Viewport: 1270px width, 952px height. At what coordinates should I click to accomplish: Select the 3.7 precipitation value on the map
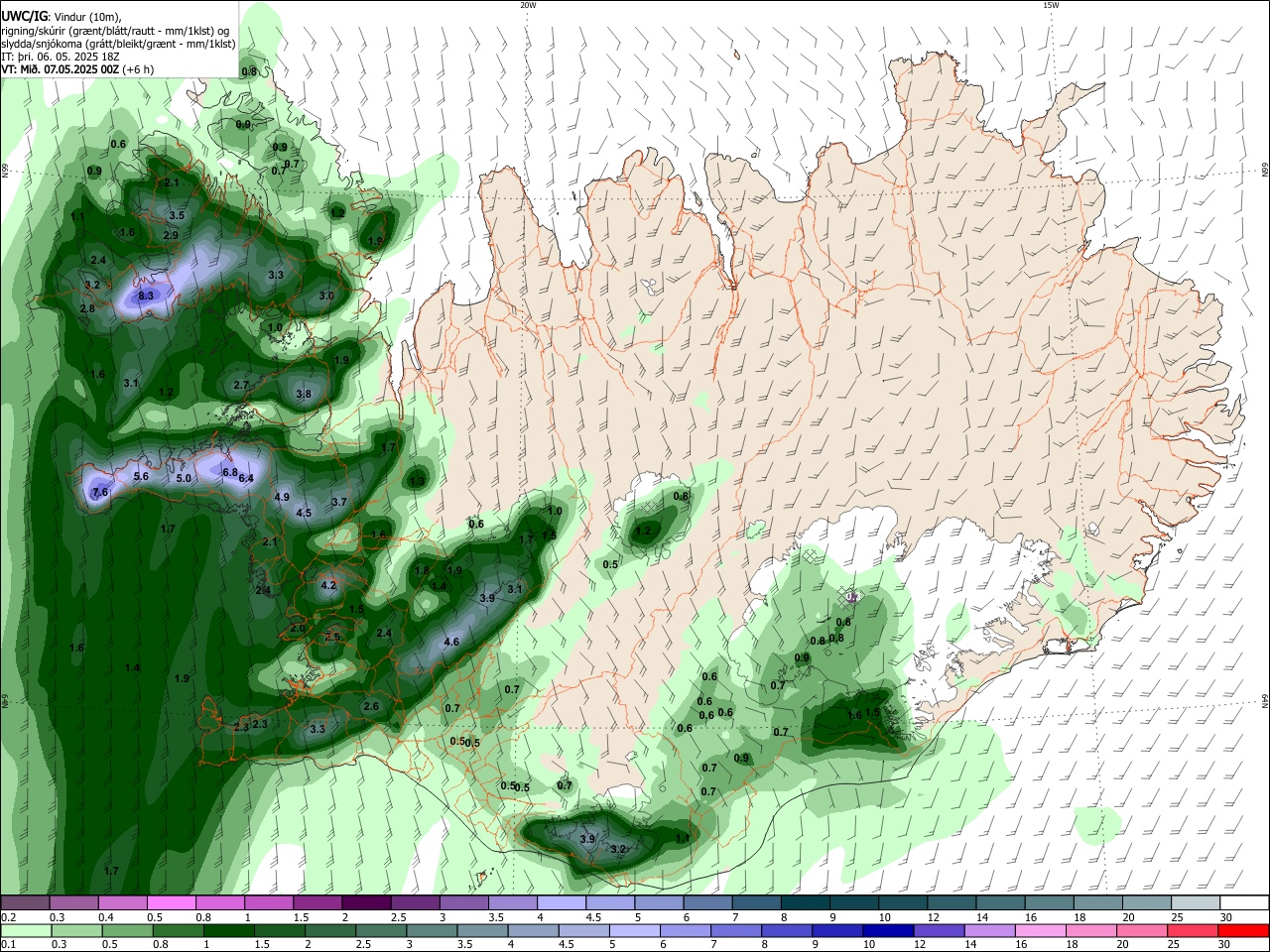tap(339, 503)
